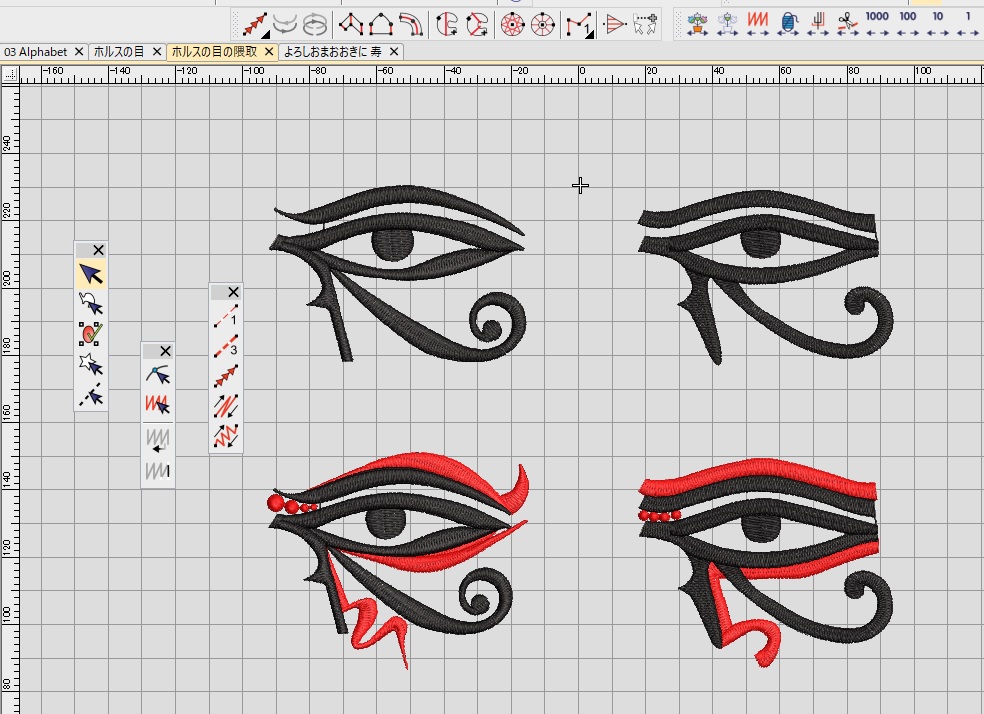Step 10 stitches navigation button
Viewport: 984px width, 714px height.
938,24
